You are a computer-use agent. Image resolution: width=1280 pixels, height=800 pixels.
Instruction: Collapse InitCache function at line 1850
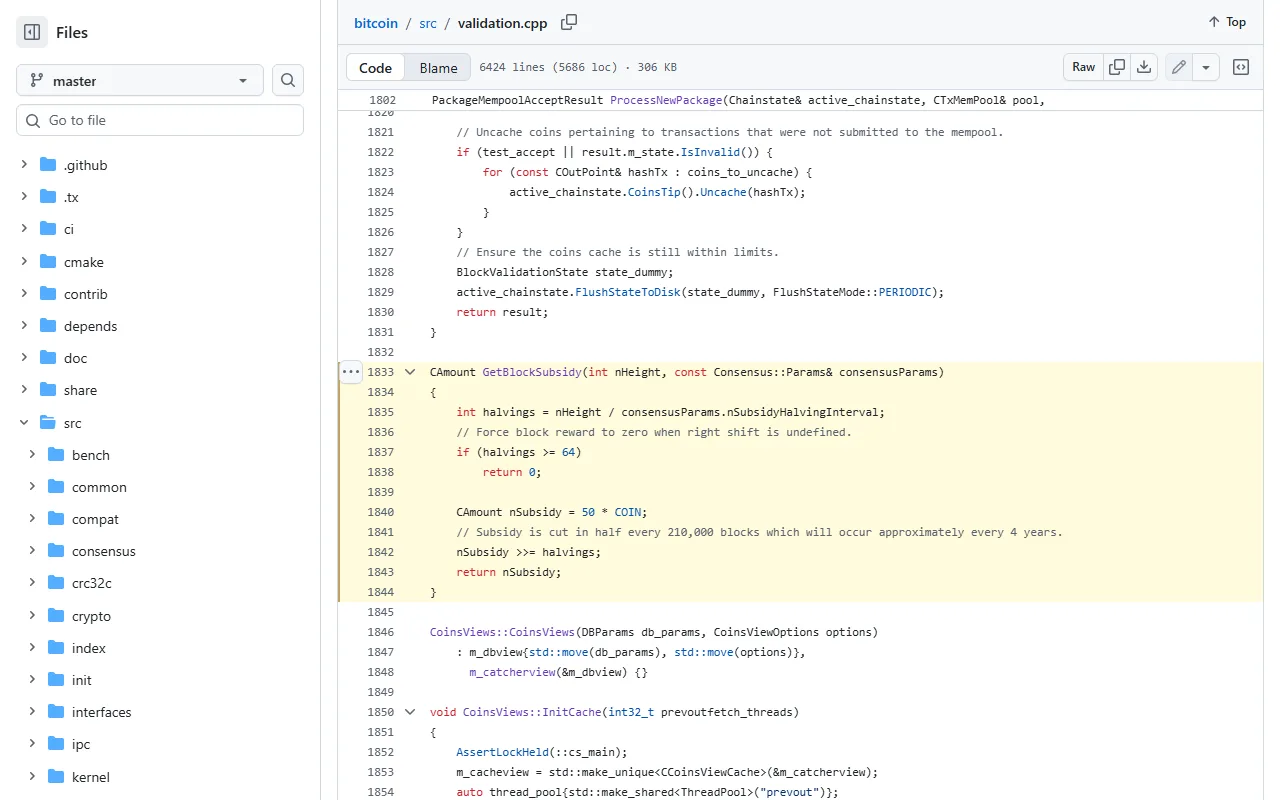[409, 712]
